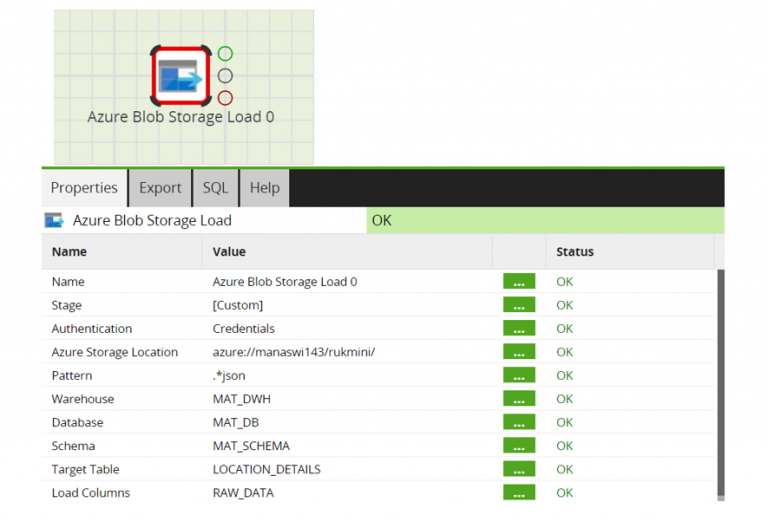Viewport: 768px width, 528px height.
Task: Click ellipsis button for Target Table
Action: 518,469
